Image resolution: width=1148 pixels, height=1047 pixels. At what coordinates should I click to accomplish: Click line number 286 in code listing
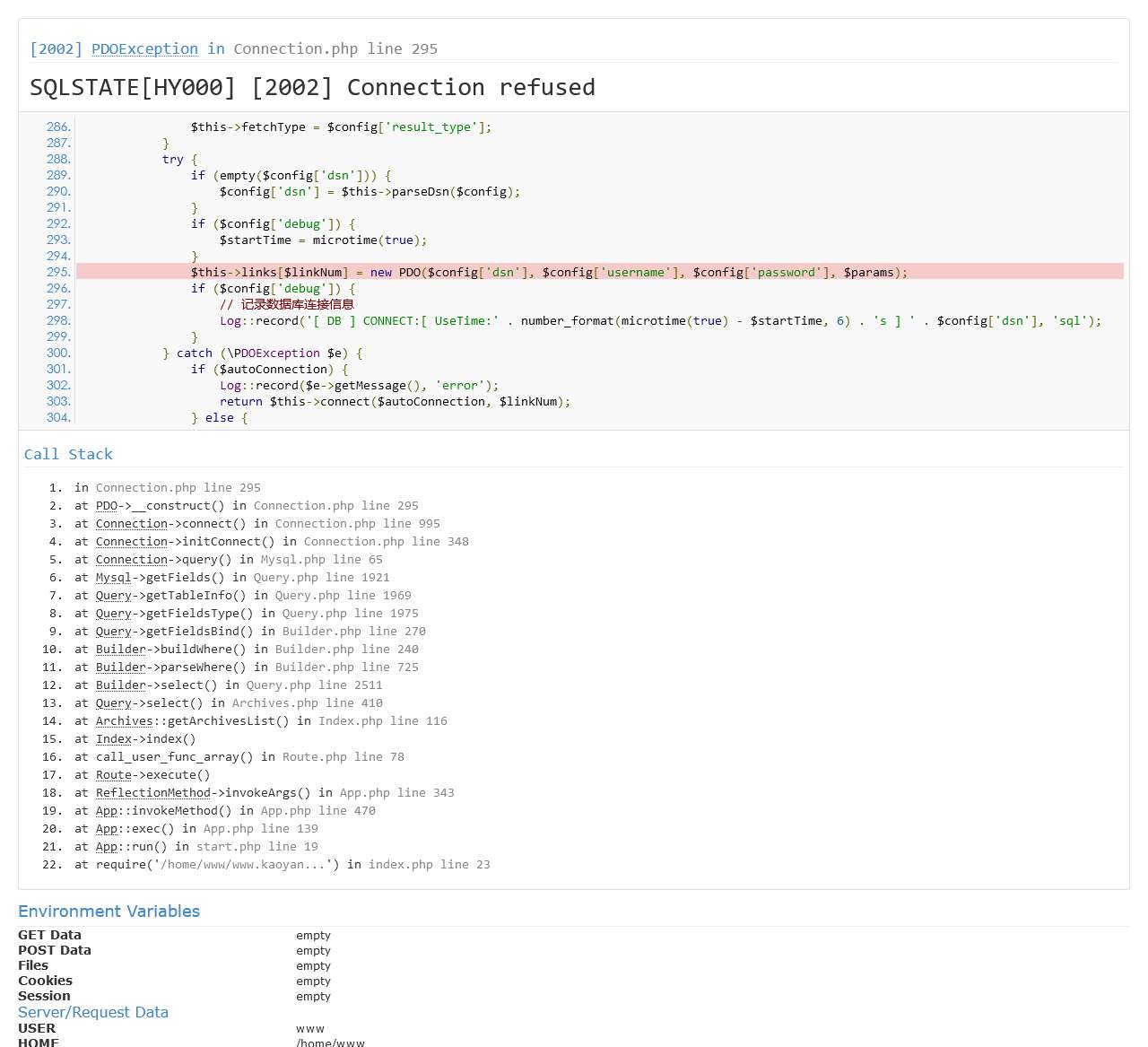point(58,127)
